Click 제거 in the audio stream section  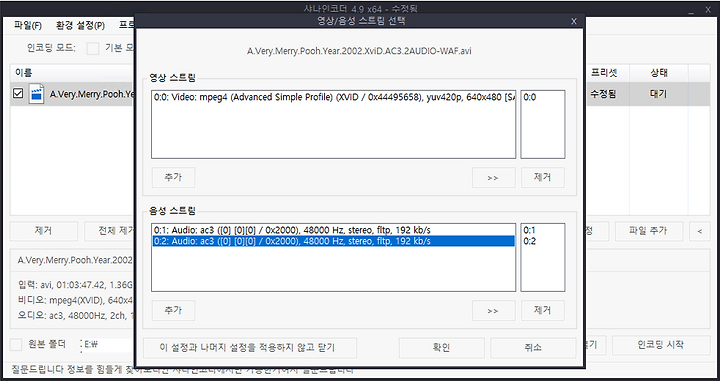(x=542, y=311)
